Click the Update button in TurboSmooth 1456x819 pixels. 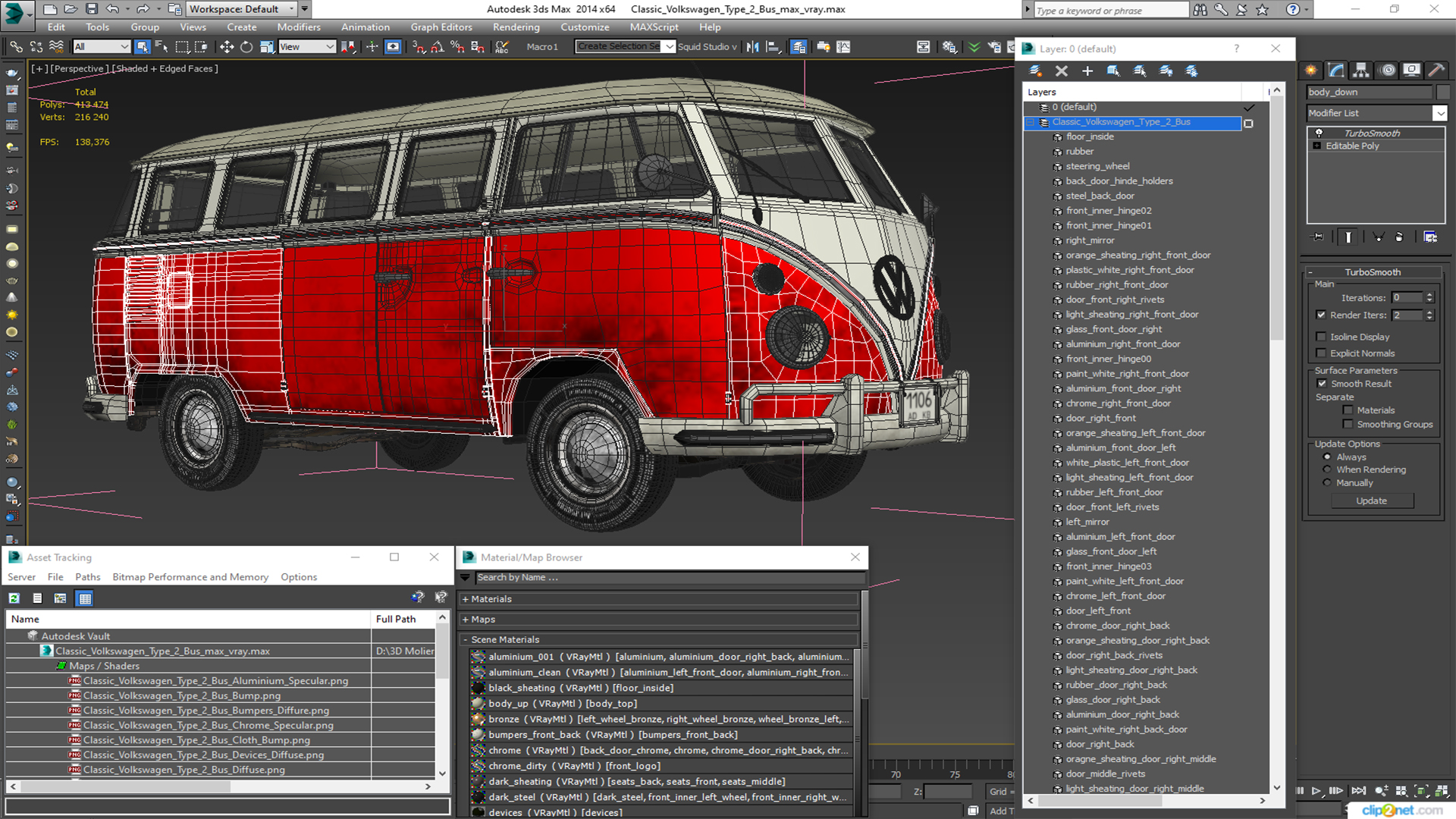[x=1371, y=500]
